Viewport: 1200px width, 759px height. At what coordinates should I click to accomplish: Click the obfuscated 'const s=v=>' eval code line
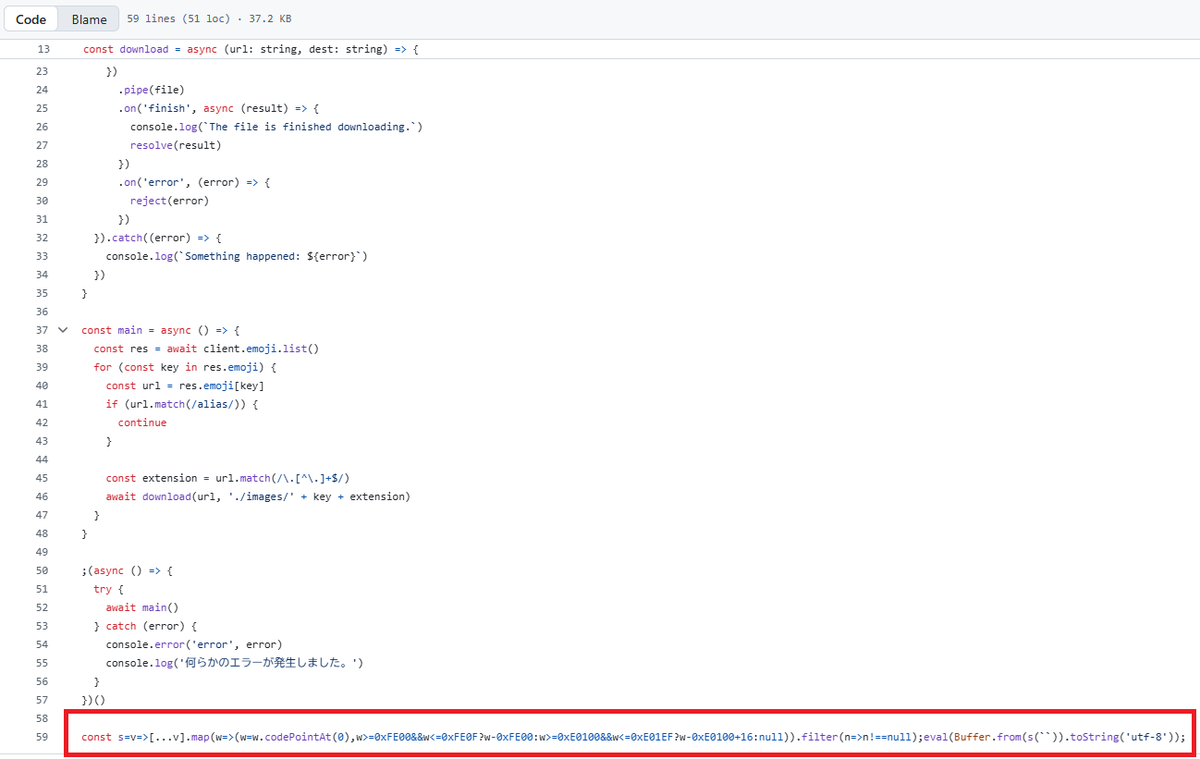[633, 737]
